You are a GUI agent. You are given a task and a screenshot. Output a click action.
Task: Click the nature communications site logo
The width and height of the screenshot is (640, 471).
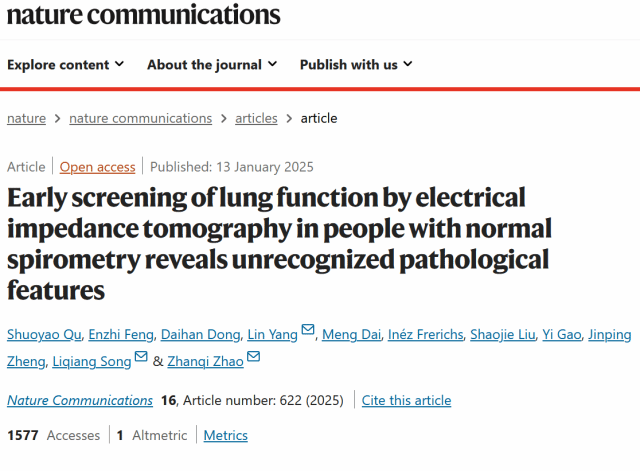pos(140,14)
